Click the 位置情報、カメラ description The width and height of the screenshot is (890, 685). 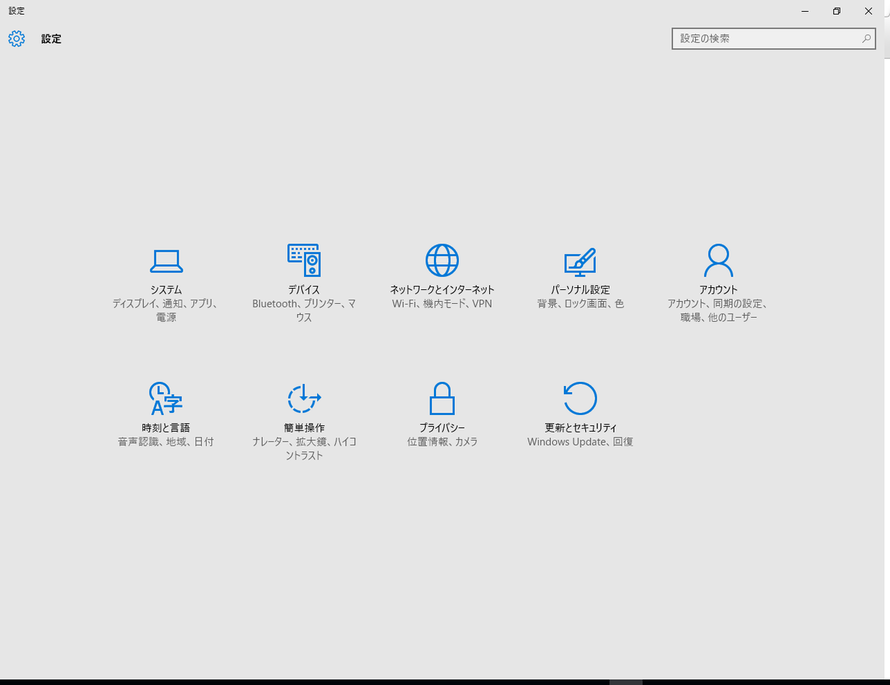442,442
